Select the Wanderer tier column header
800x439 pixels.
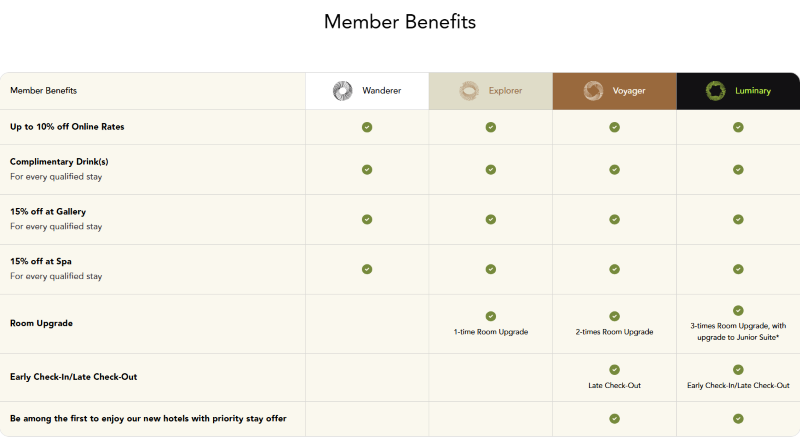(x=367, y=91)
